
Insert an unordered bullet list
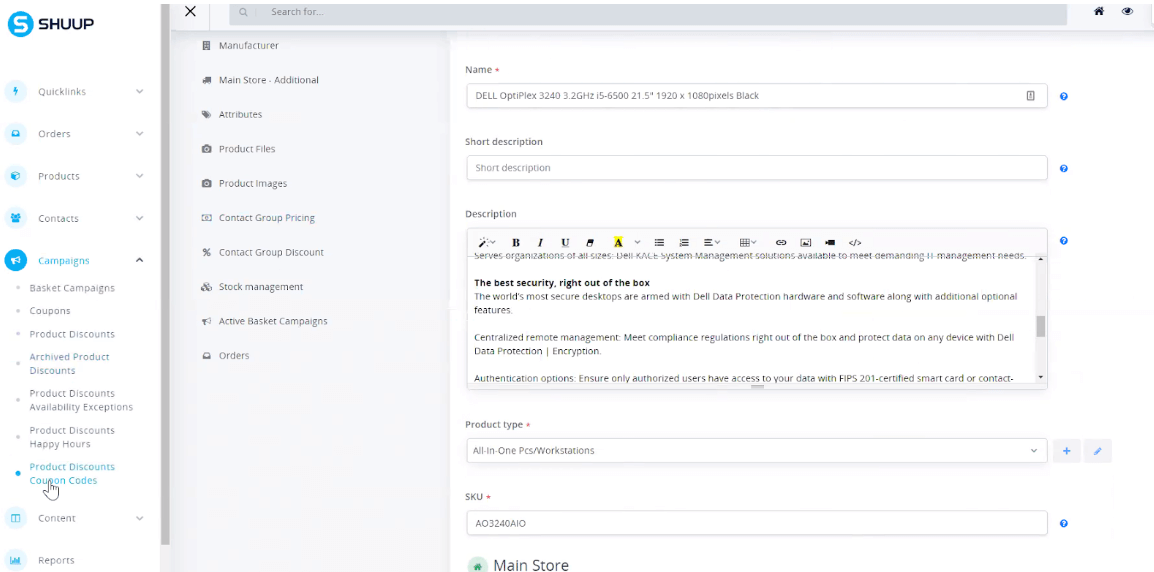coord(659,242)
